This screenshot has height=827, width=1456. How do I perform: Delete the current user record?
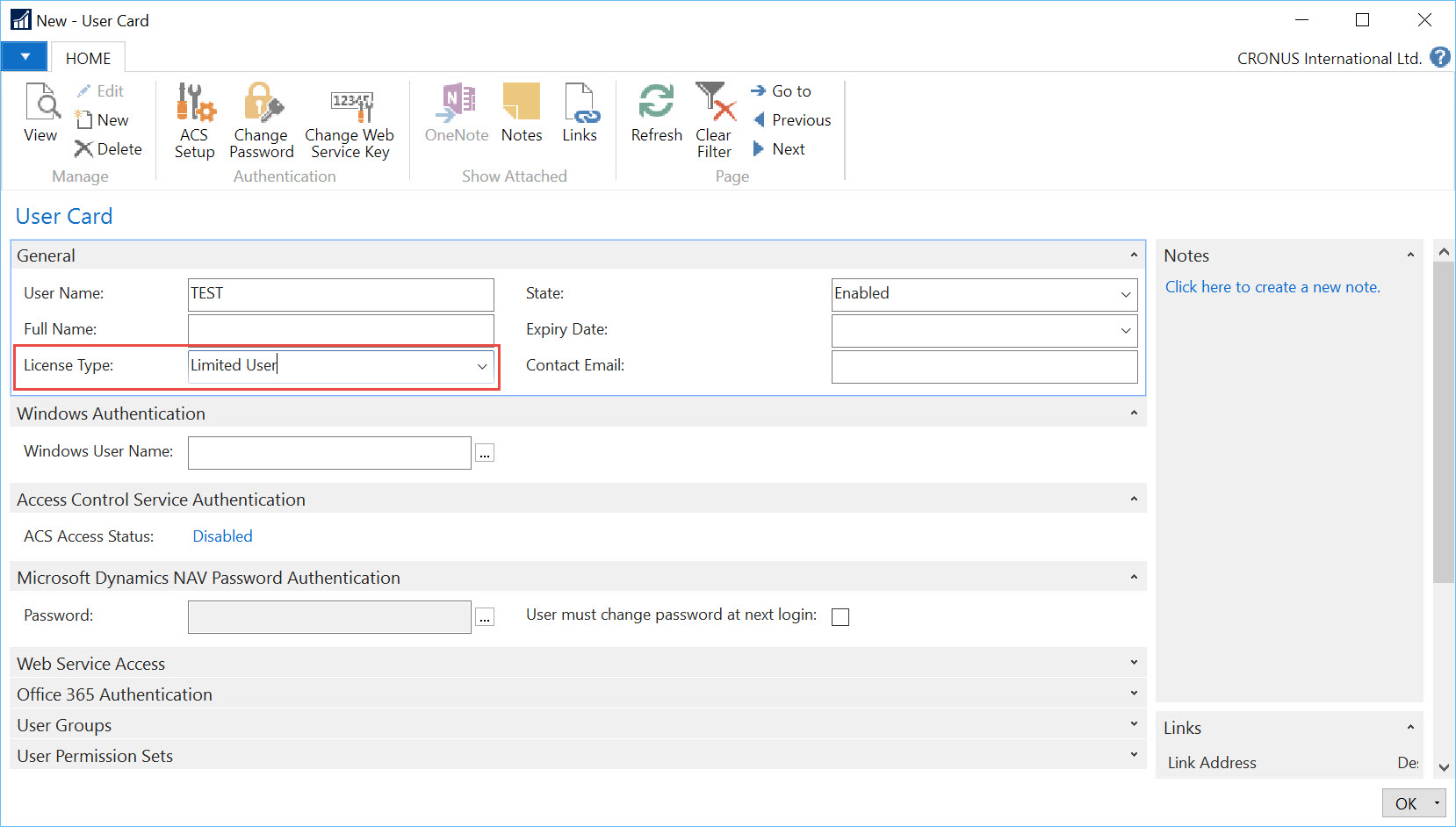point(109,149)
